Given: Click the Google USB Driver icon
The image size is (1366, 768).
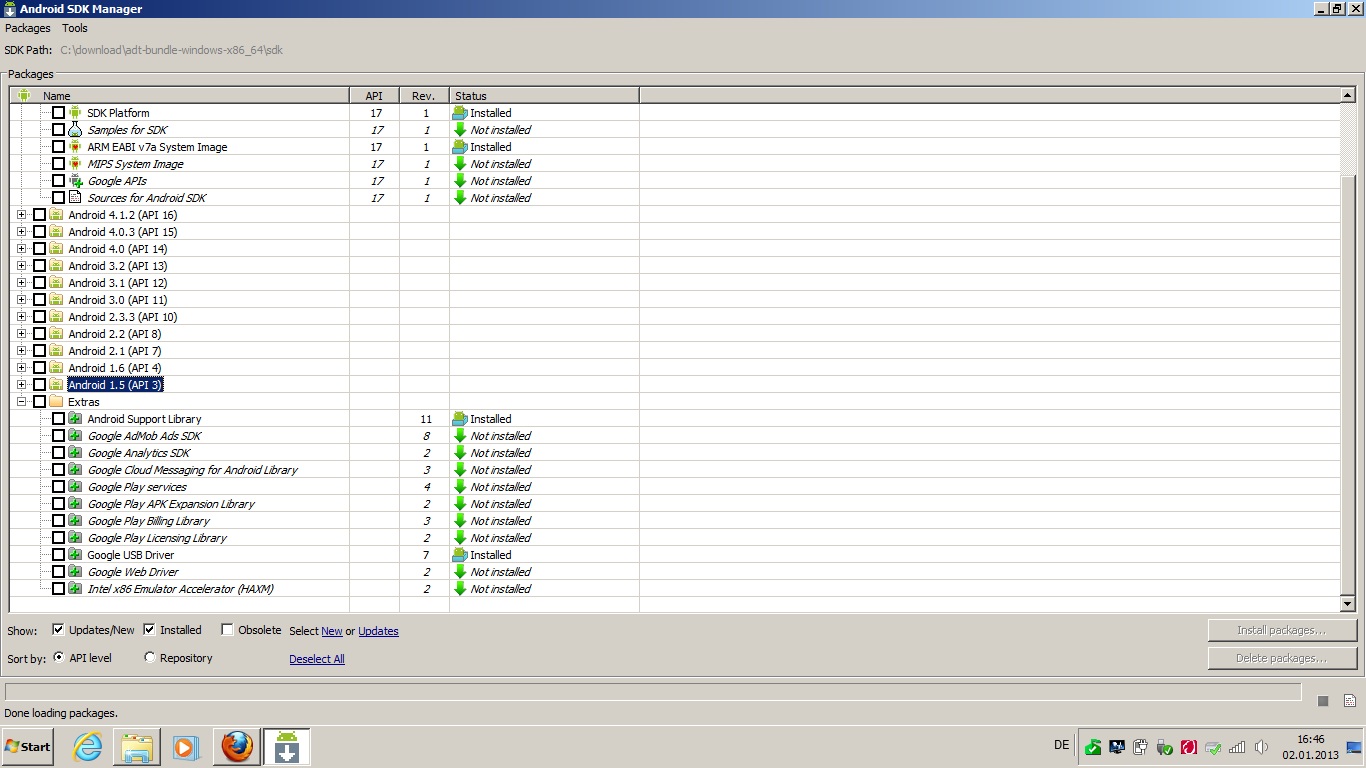Looking at the screenshot, I should 75,555.
